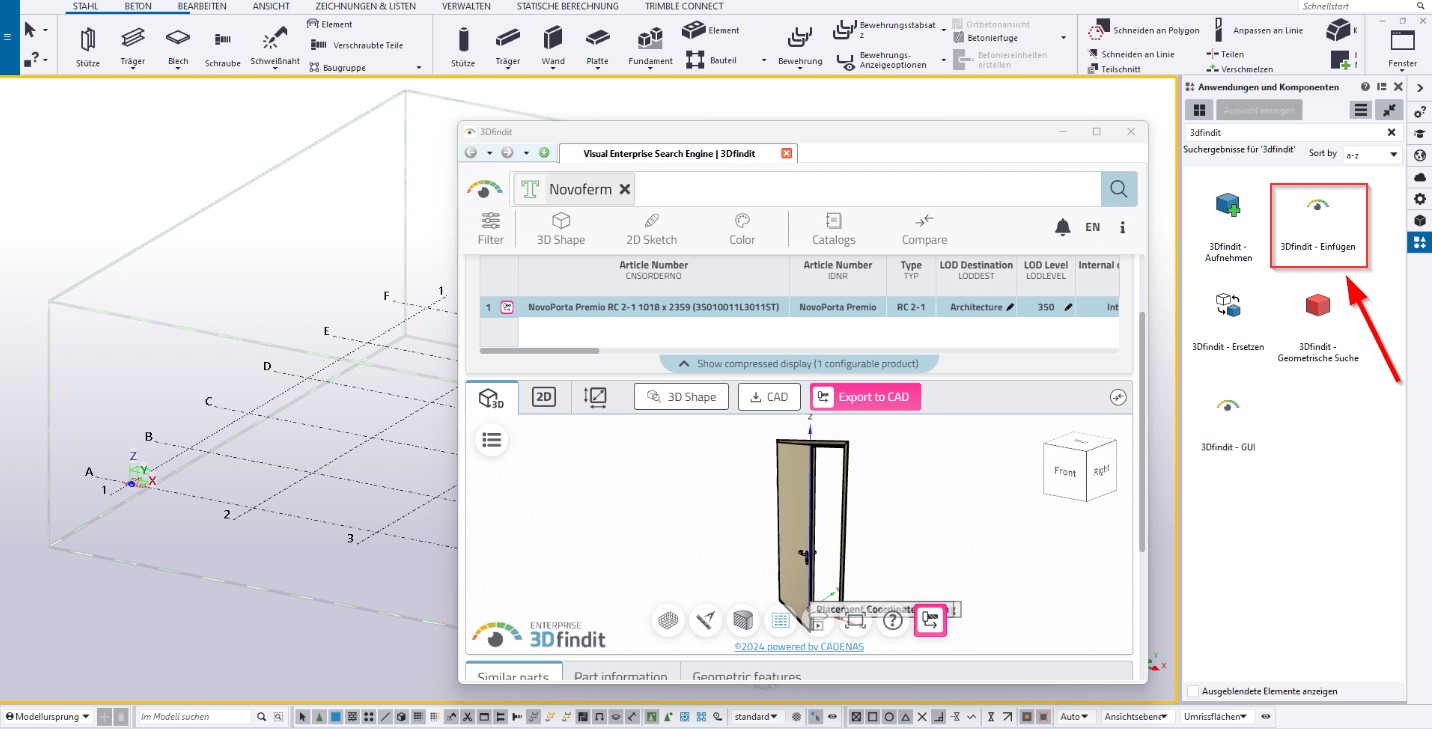This screenshot has height=729, width=1432.
Task: Open 3Dfindit - Einfügen component
Action: pos(1318,226)
